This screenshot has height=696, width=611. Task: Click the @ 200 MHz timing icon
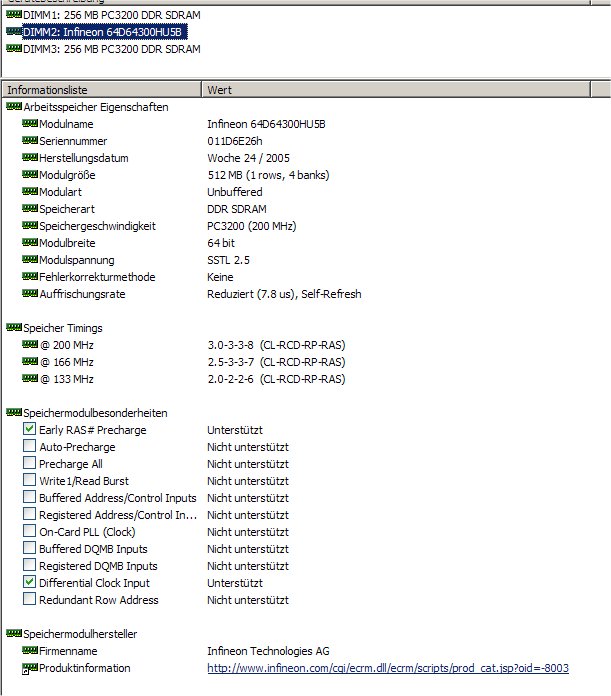[30, 344]
